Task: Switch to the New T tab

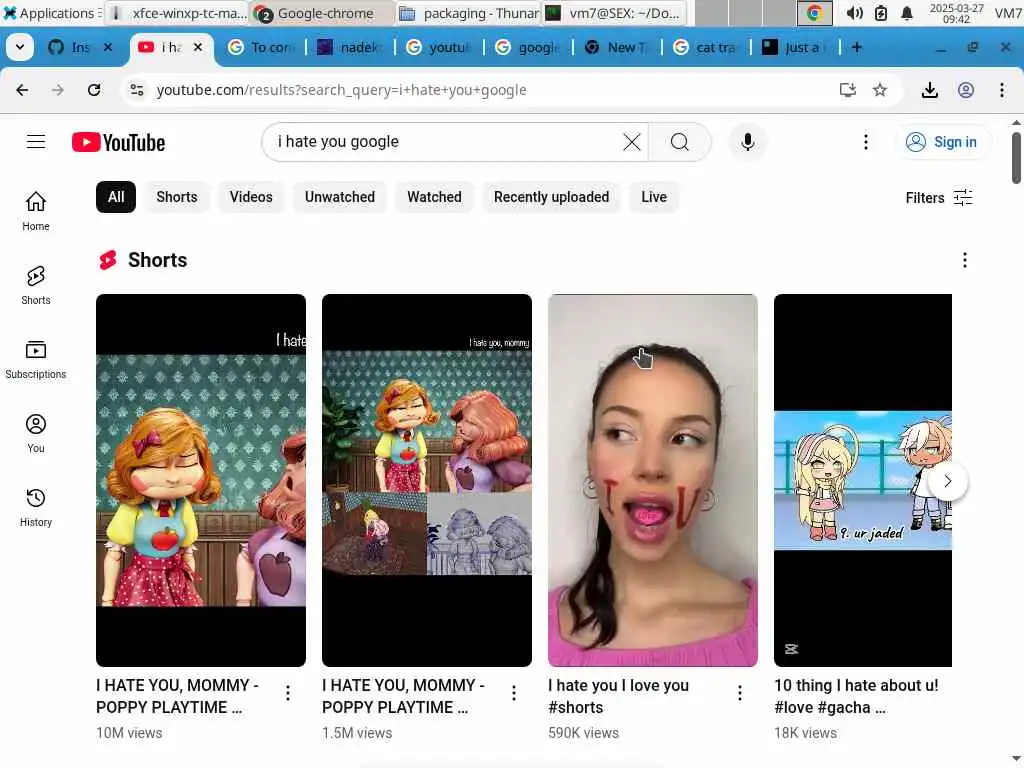Action: click(x=616, y=47)
